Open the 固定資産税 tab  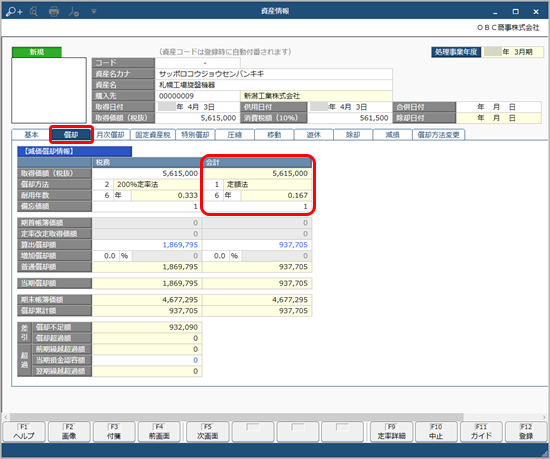[153, 135]
